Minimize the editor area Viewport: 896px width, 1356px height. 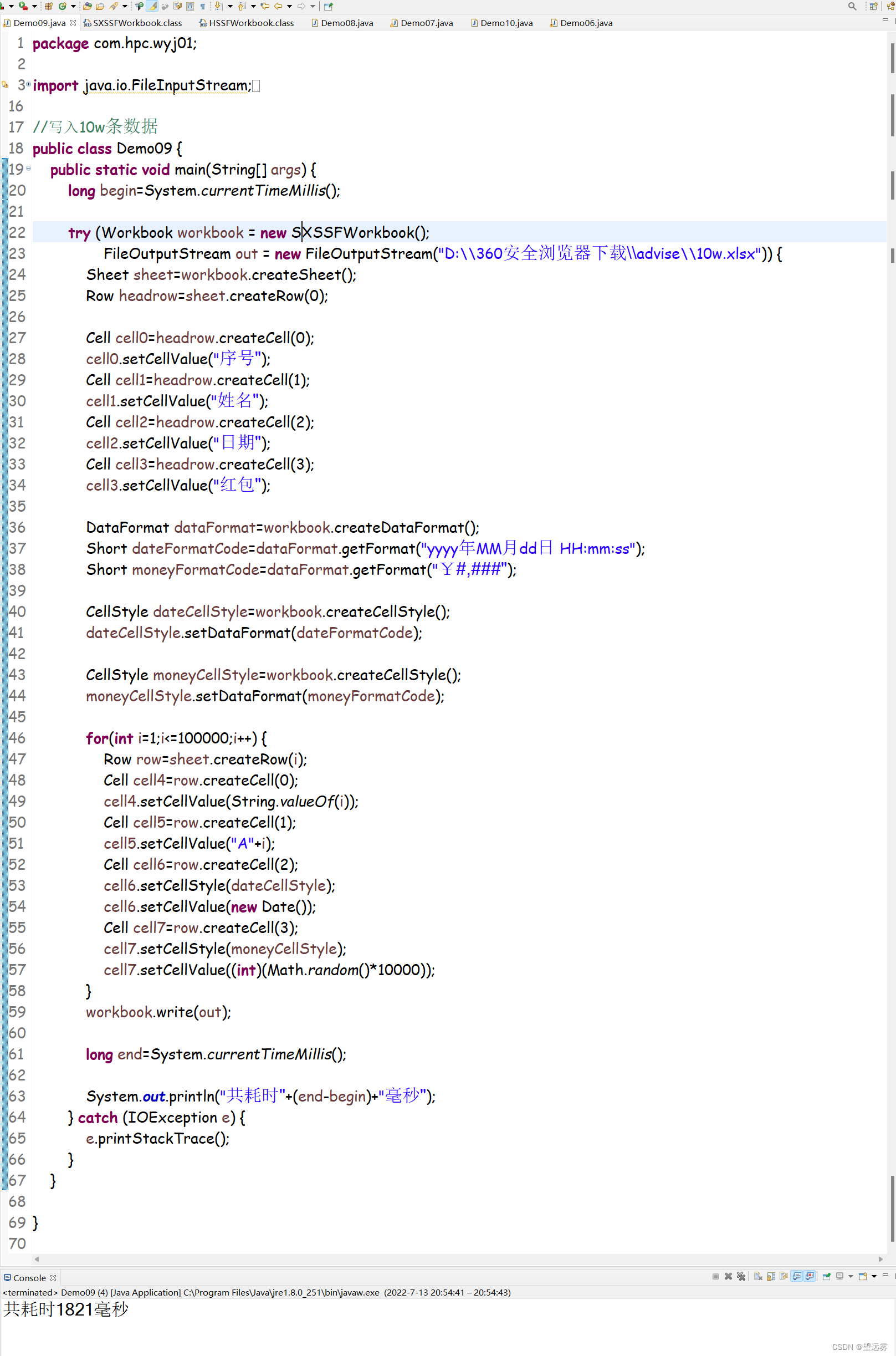[885, 20]
